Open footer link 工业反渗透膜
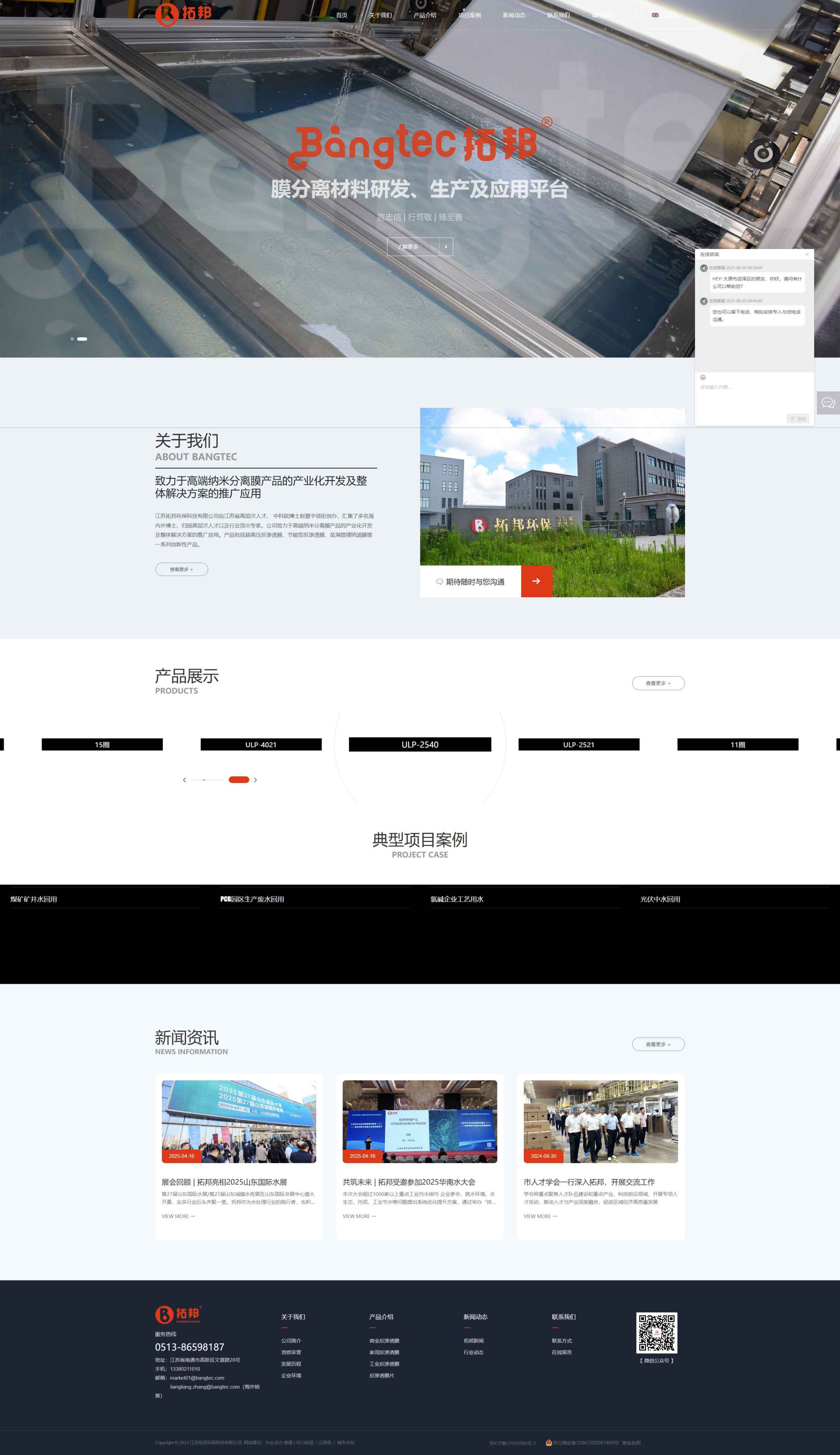This screenshot has width=840, height=1455. coord(384,1363)
